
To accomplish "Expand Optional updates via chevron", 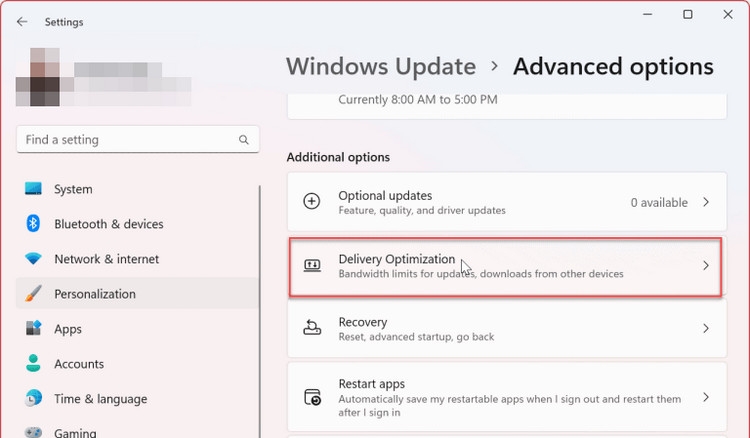I will coord(706,202).
